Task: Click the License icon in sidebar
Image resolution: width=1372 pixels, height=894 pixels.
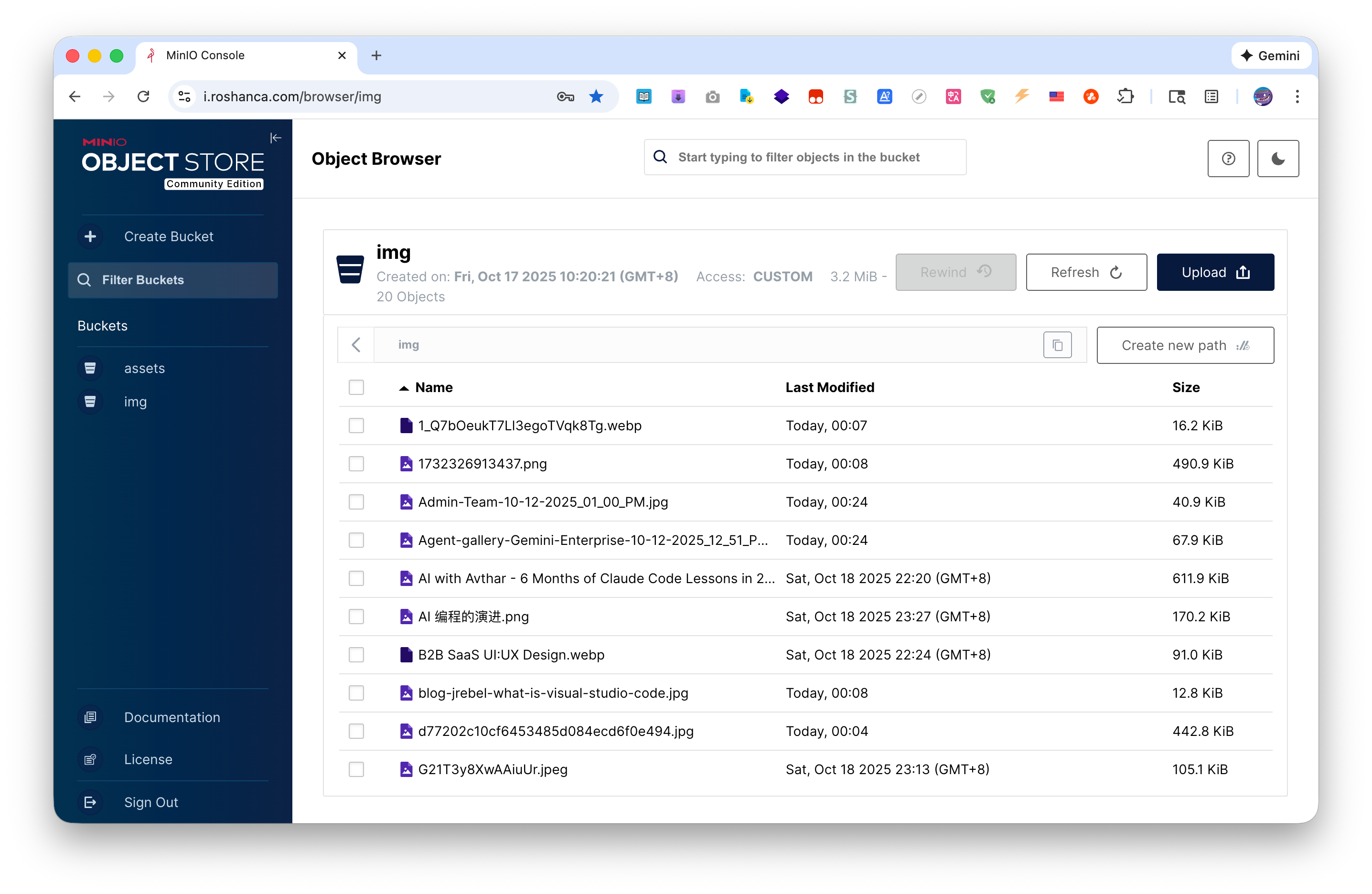Action: [x=90, y=759]
